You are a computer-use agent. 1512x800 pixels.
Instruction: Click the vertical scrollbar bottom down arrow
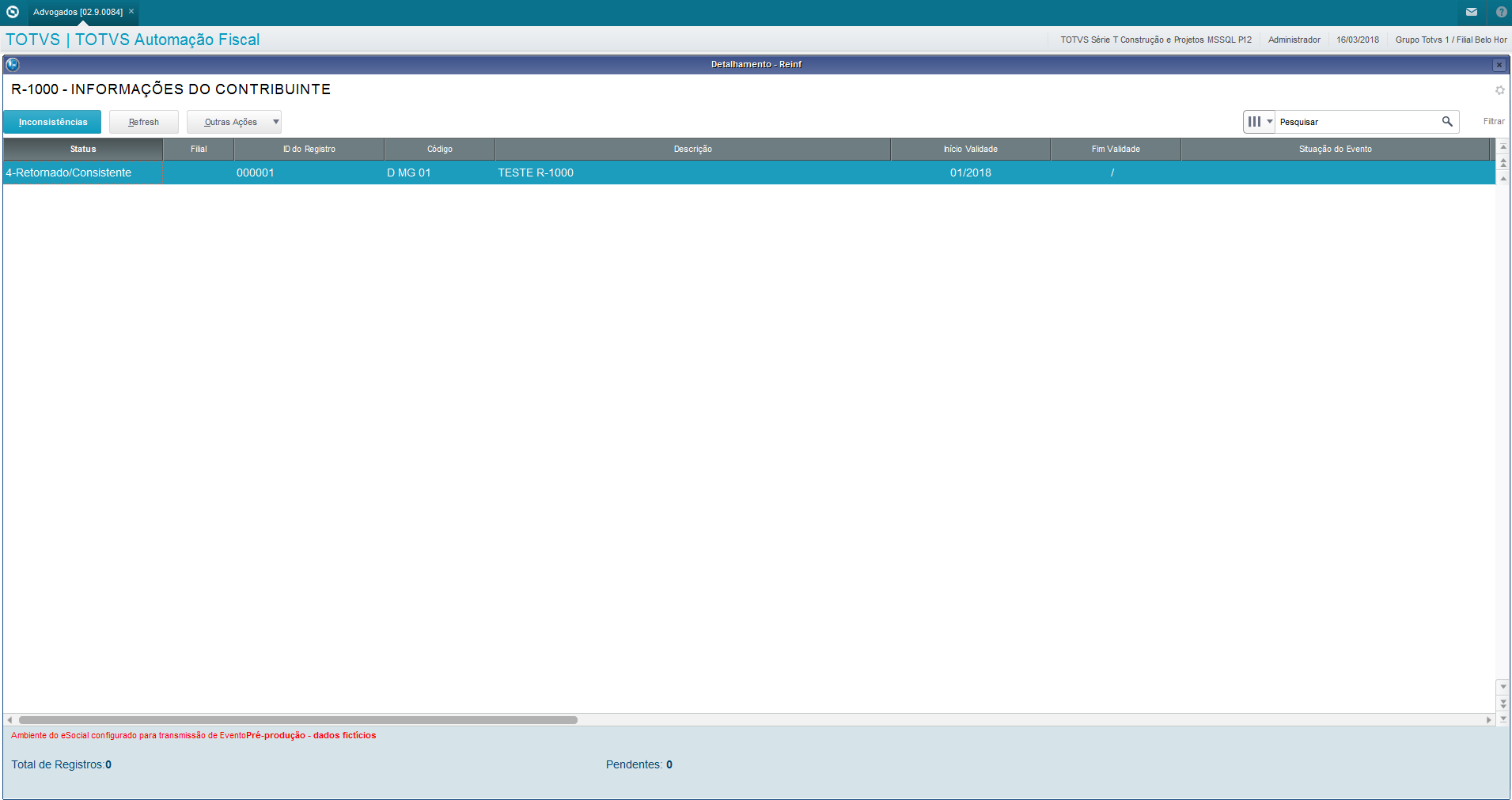pos(1503,718)
